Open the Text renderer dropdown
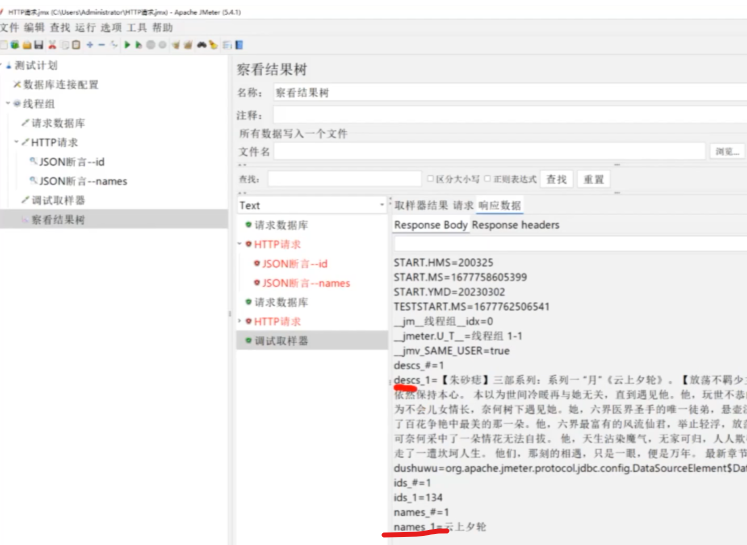Screen dimensions: 747x545 tap(312, 205)
